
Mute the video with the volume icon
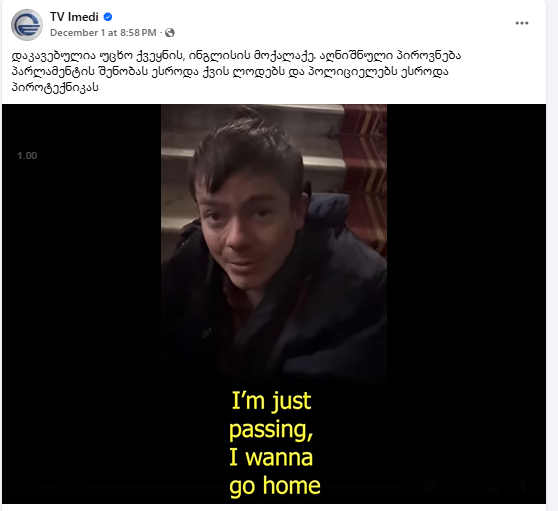point(522,486)
